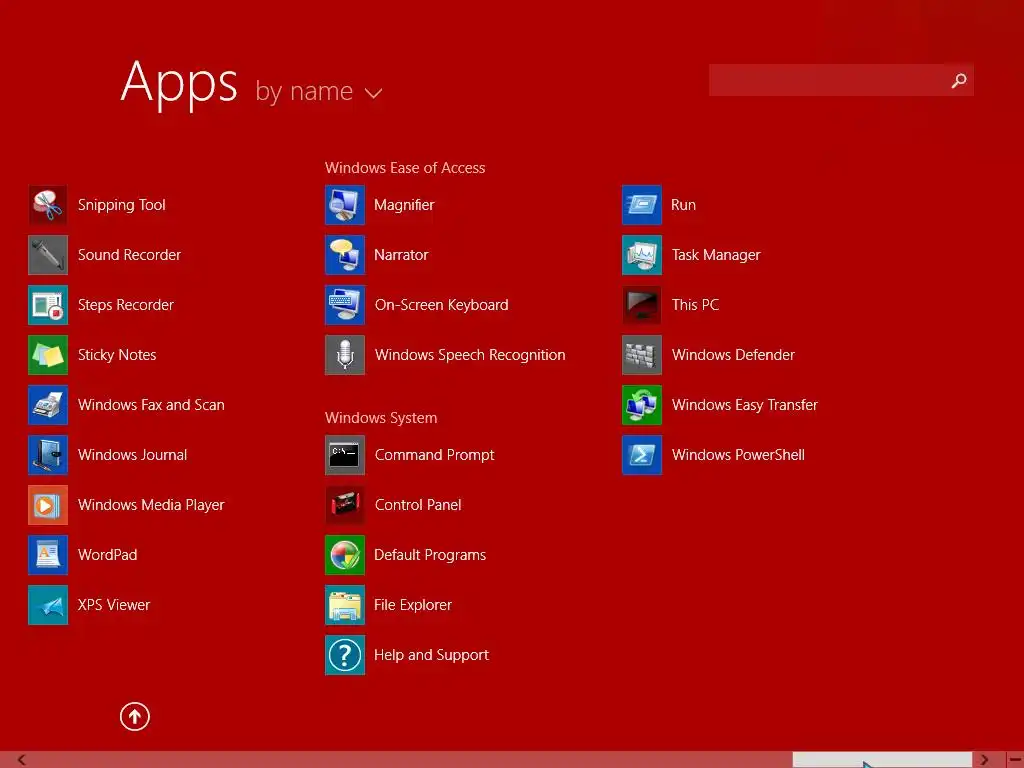This screenshot has width=1024, height=768.
Task: Click the 'Default Programs' label
Action: [x=430, y=555]
